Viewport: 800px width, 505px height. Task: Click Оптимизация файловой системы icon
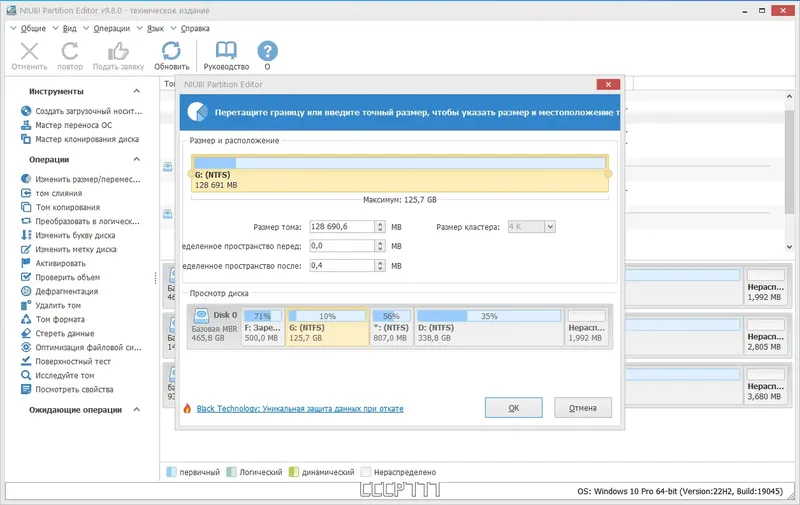tap(26, 347)
